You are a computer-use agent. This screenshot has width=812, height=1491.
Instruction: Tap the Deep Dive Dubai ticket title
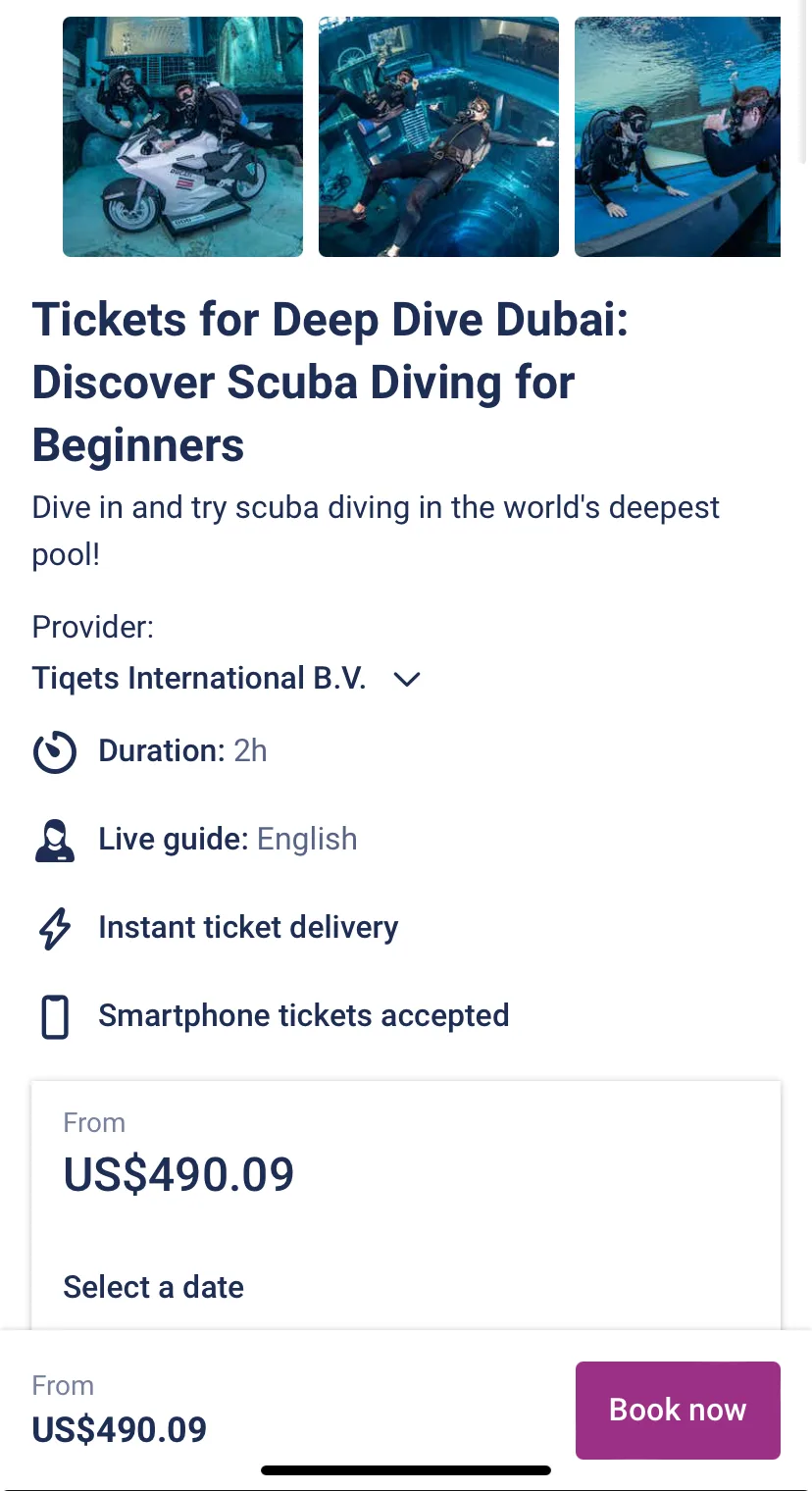tap(330, 383)
